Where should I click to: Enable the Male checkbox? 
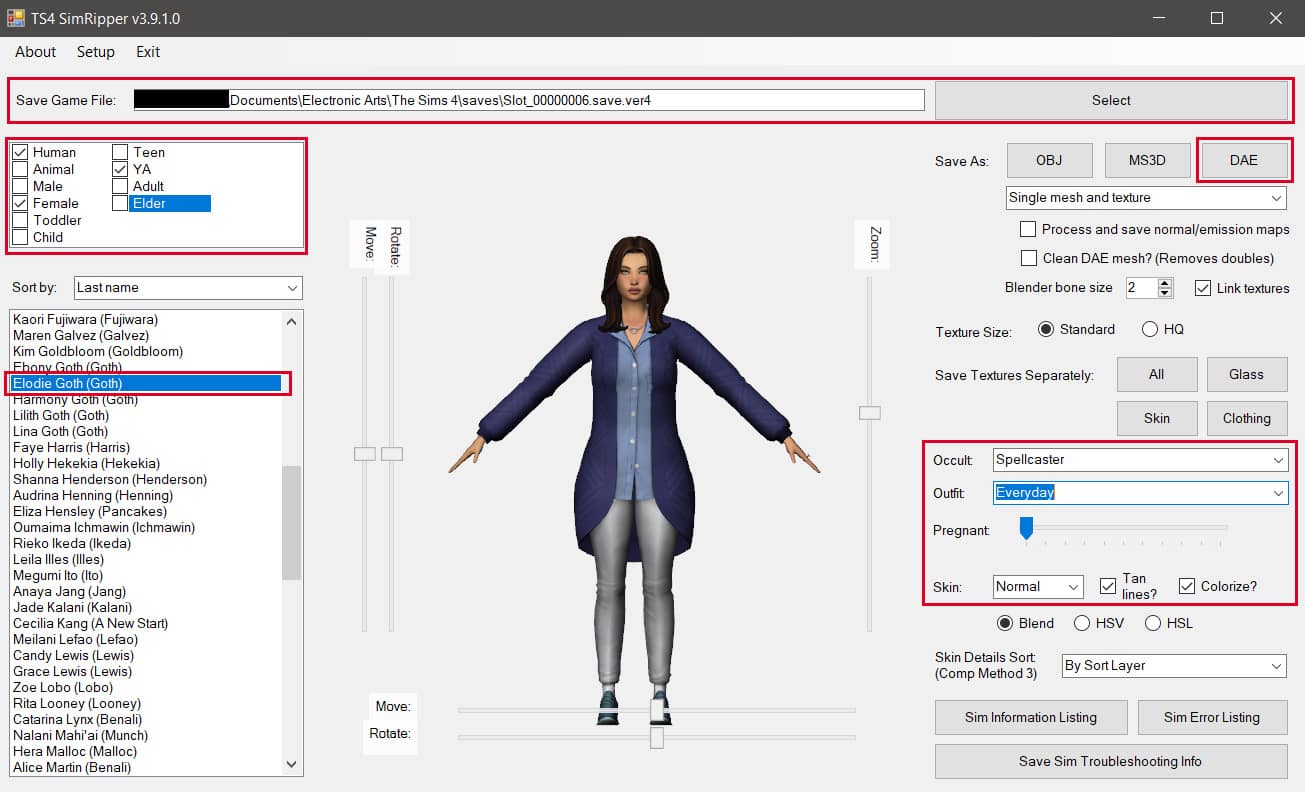[20, 186]
